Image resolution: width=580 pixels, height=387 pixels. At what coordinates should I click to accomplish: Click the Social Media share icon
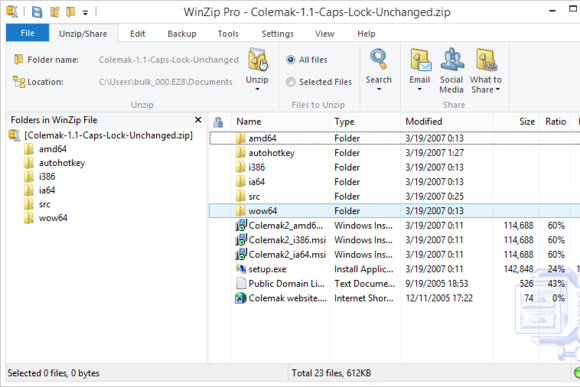tap(452, 59)
